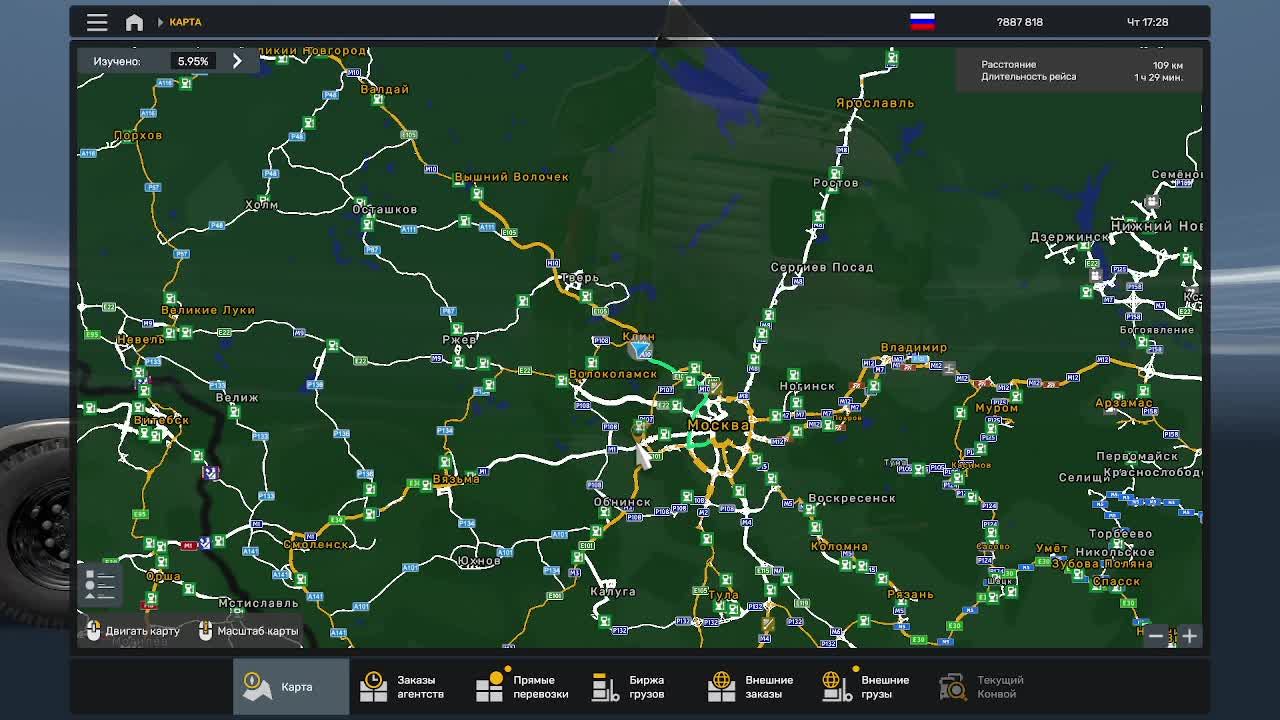The width and height of the screenshot is (1280, 720).
Task: Click the Владимир city label
Action: click(x=913, y=348)
